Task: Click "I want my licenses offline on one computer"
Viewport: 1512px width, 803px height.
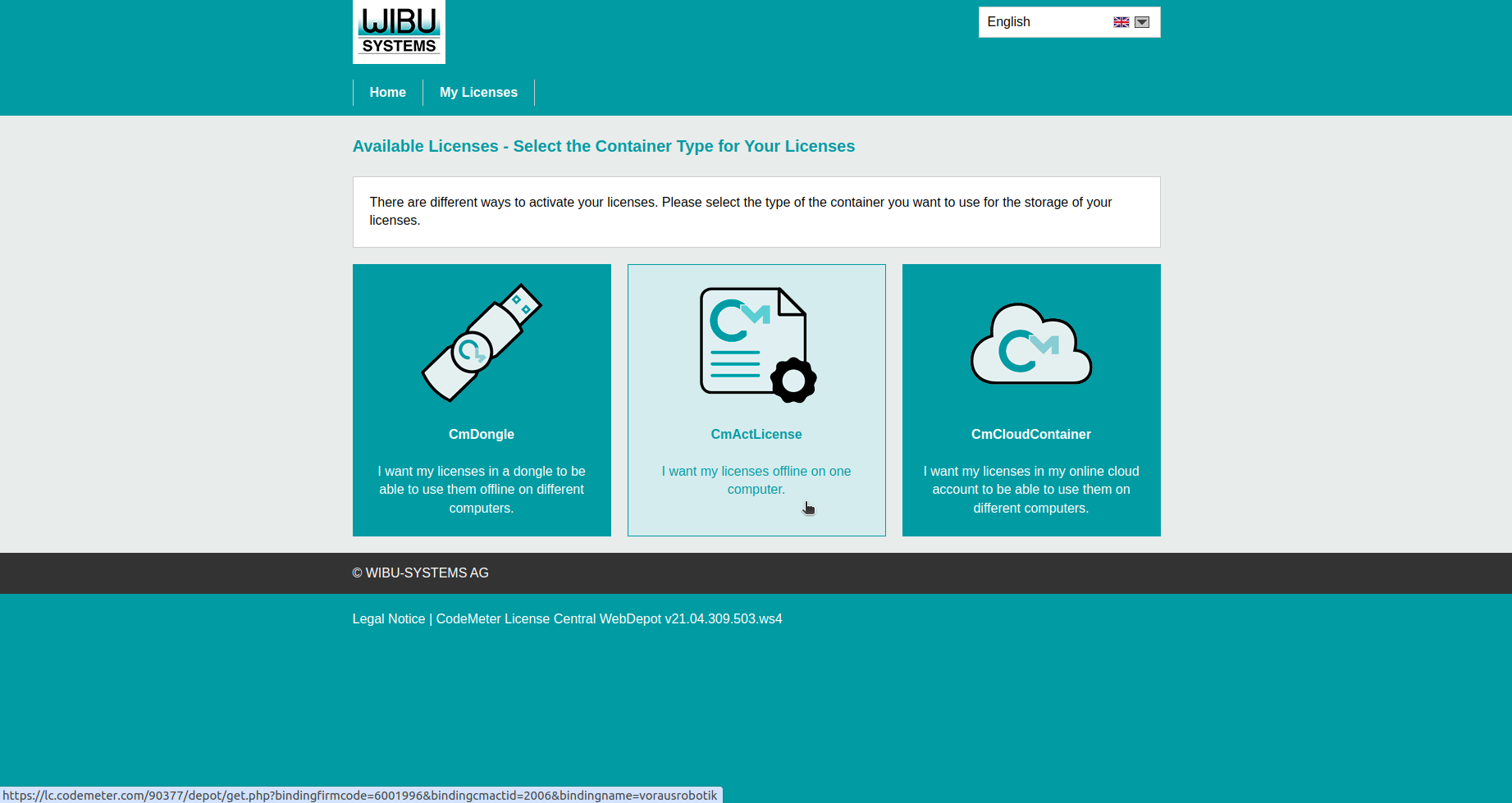Action: pyautogui.click(x=756, y=481)
